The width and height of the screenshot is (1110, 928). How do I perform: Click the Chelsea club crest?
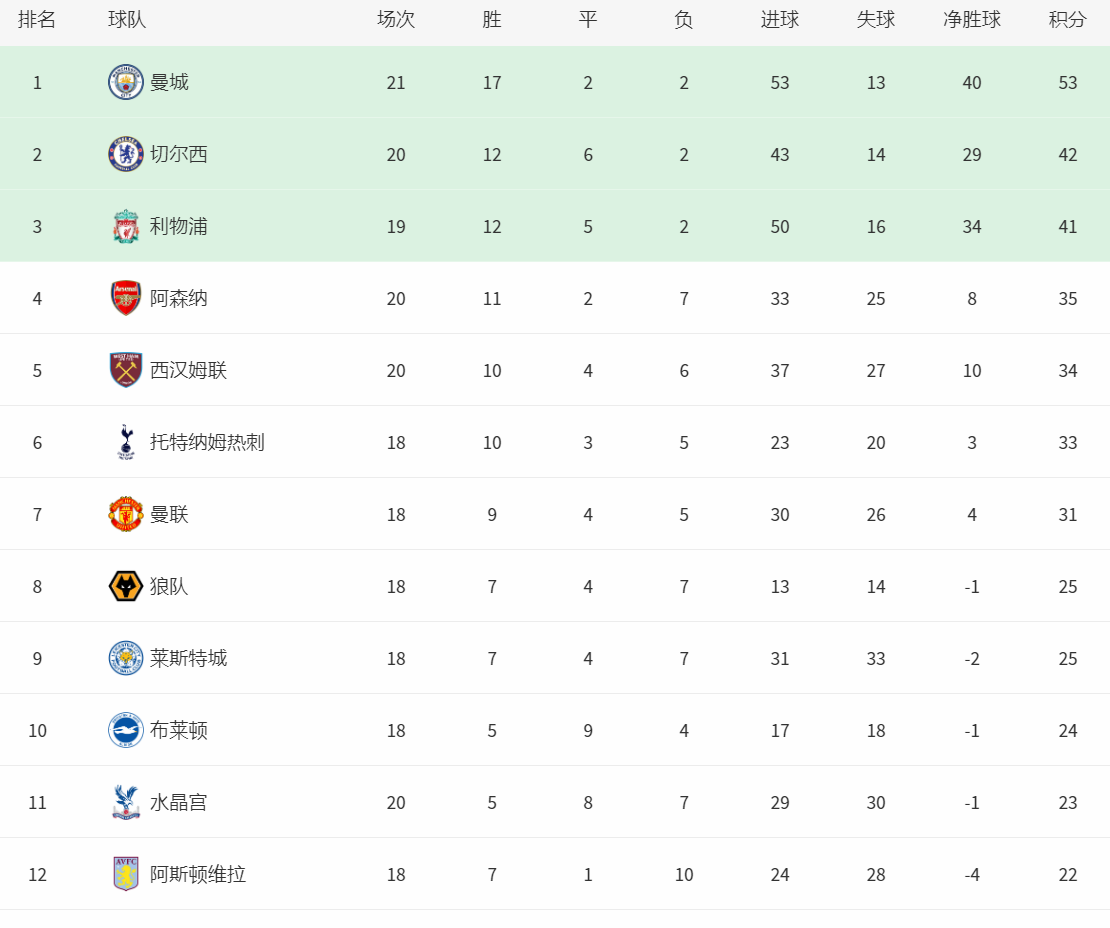pyautogui.click(x=126, y=154)
